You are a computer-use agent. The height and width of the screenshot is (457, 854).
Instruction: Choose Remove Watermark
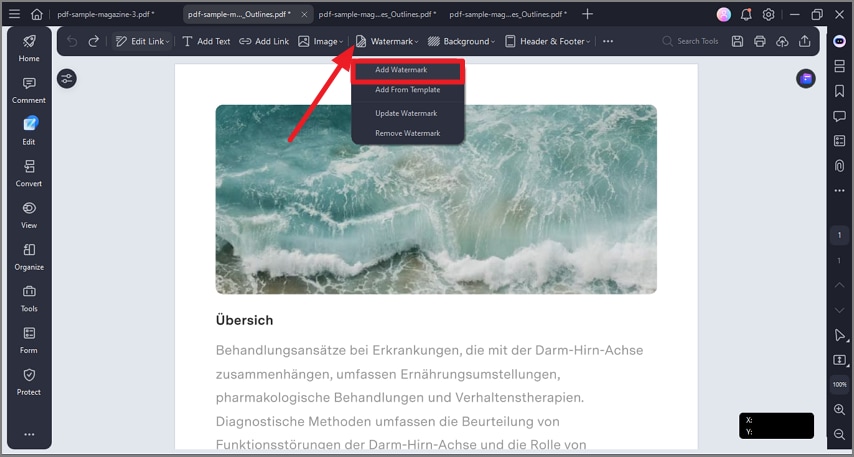pos(408,133)
